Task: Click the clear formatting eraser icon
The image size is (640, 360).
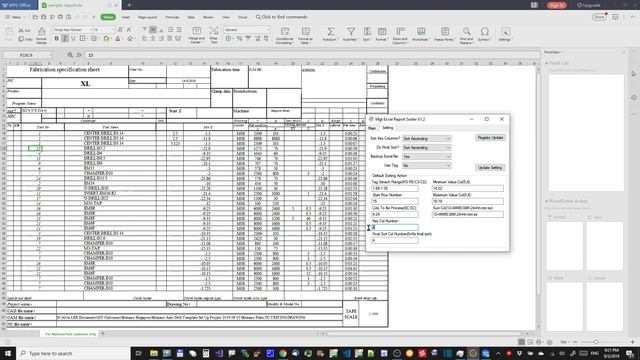Action: point(130,38)
